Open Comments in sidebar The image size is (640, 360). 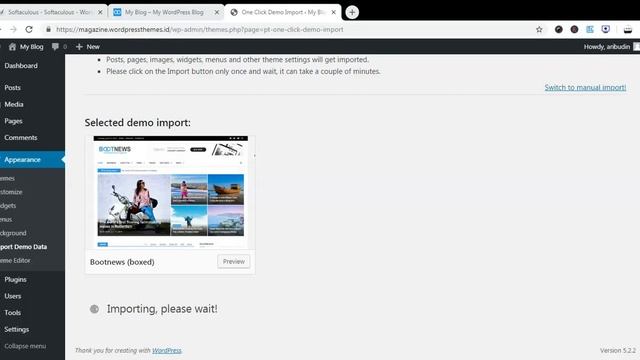pyautogui.click(x=20, y=138)
